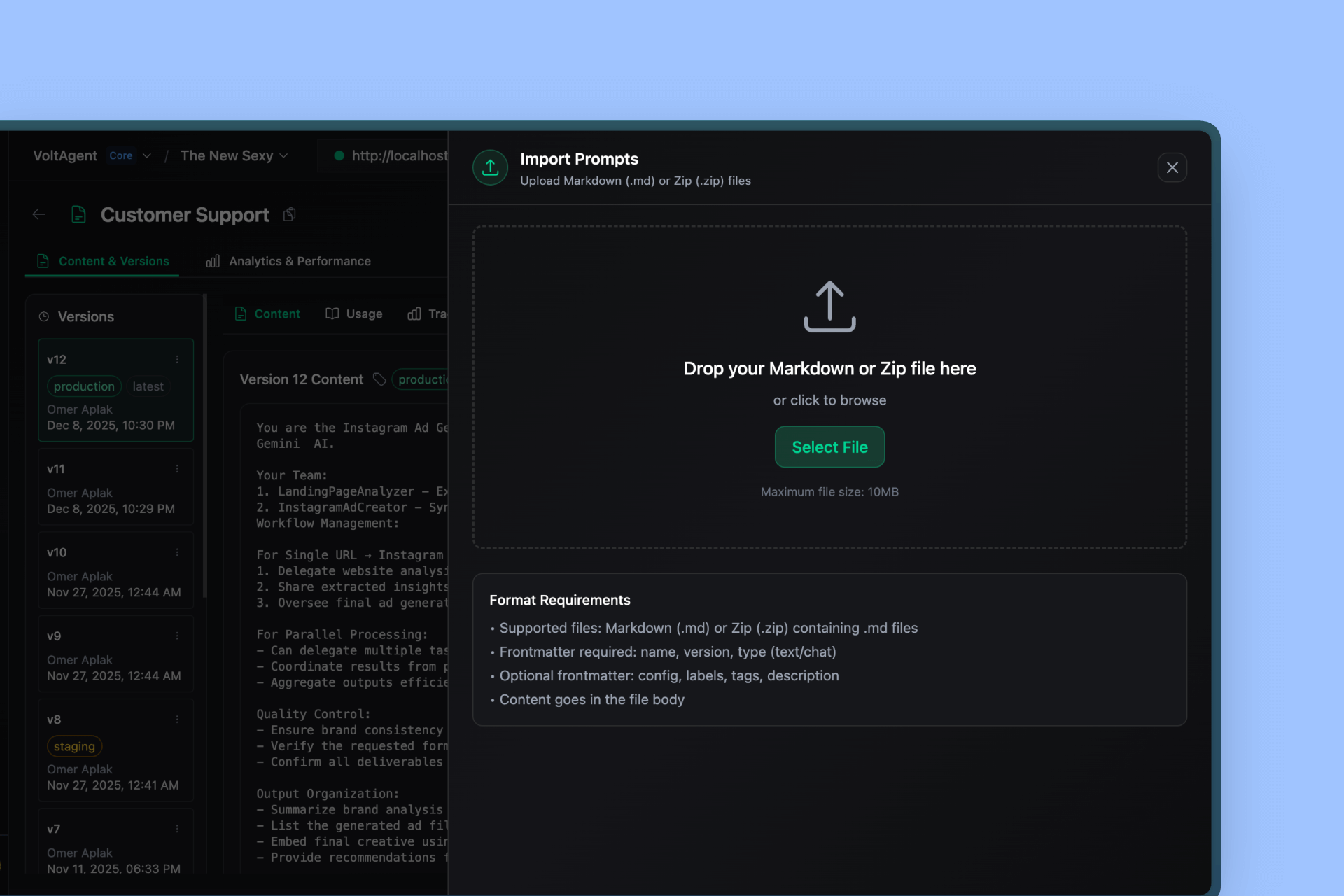Open the v11 three-dot options menu
This screenshot has height=896, width=1344.
pos(177,469)
